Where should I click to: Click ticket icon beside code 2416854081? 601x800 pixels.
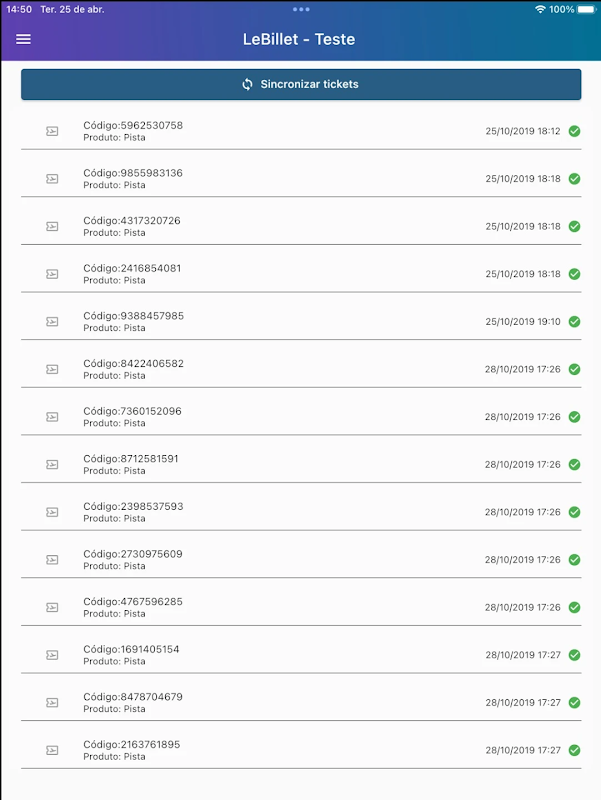click(52, 274)
